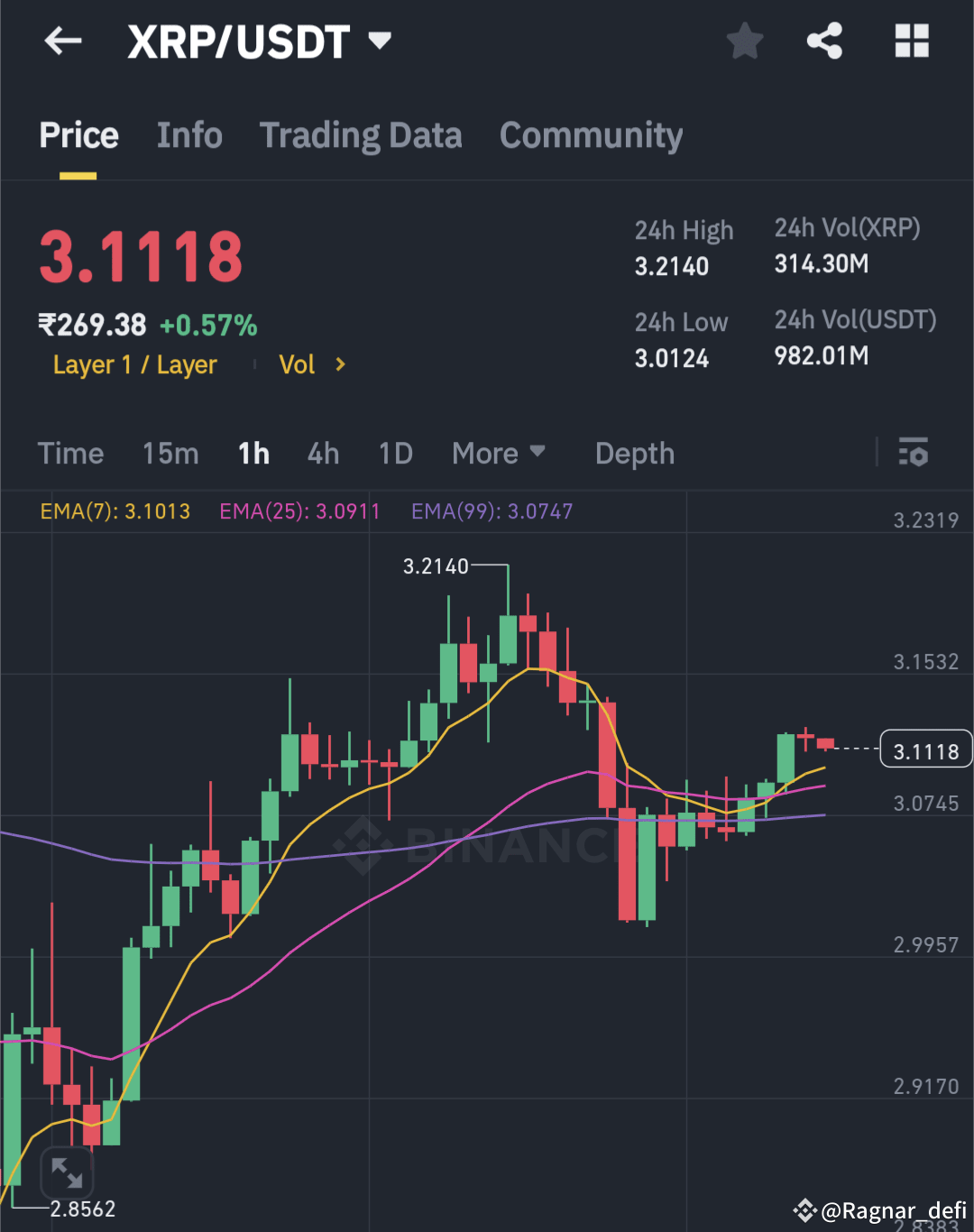Open the share icon
Viewport: 974px width, 1232px height.
[823, 41]
